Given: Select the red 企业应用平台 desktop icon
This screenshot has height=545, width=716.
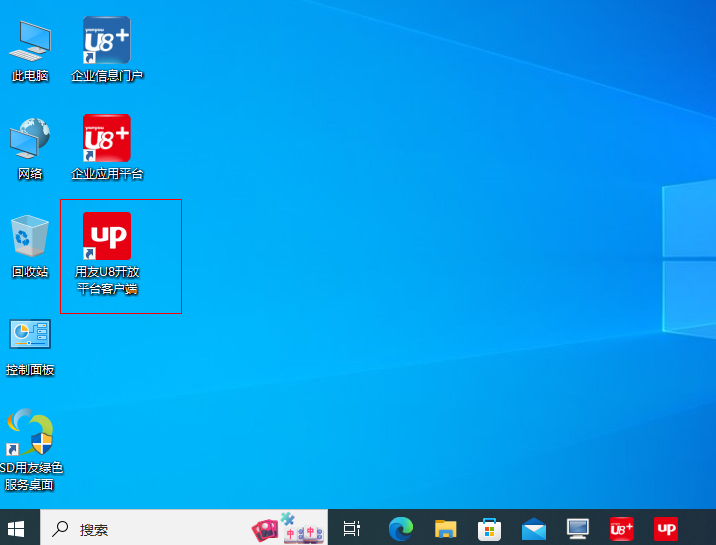Looking at the screenshot, I should pyautogui.click(x=107, y=139).
